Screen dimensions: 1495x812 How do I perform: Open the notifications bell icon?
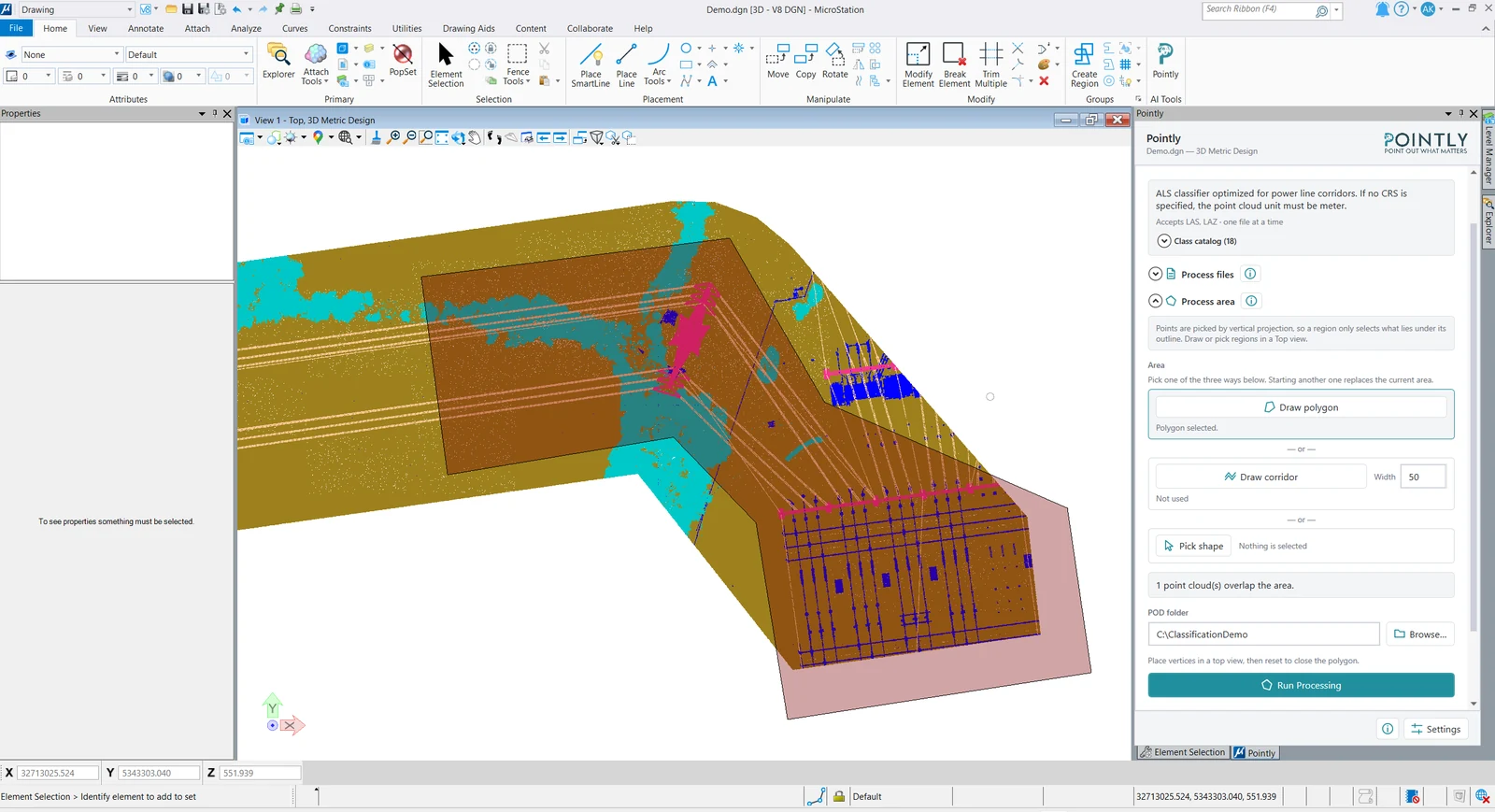(x=1382, y=9)
